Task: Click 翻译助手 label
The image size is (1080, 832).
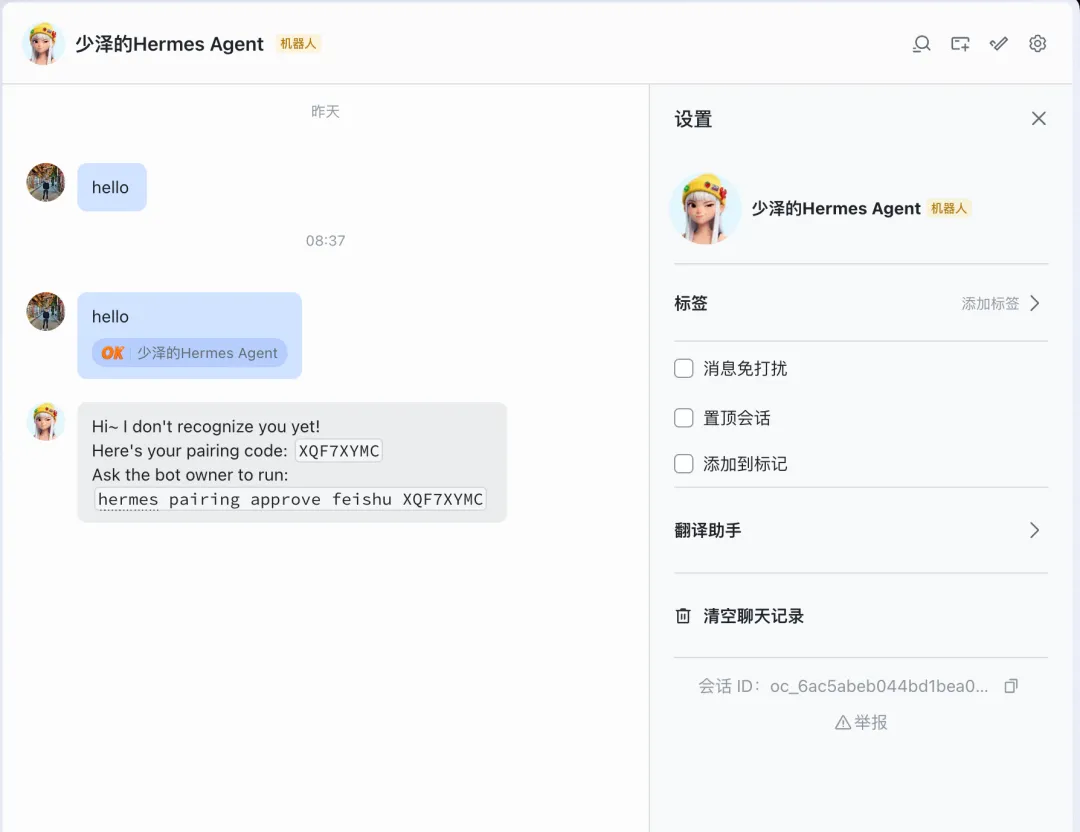Action: [707, 530]
